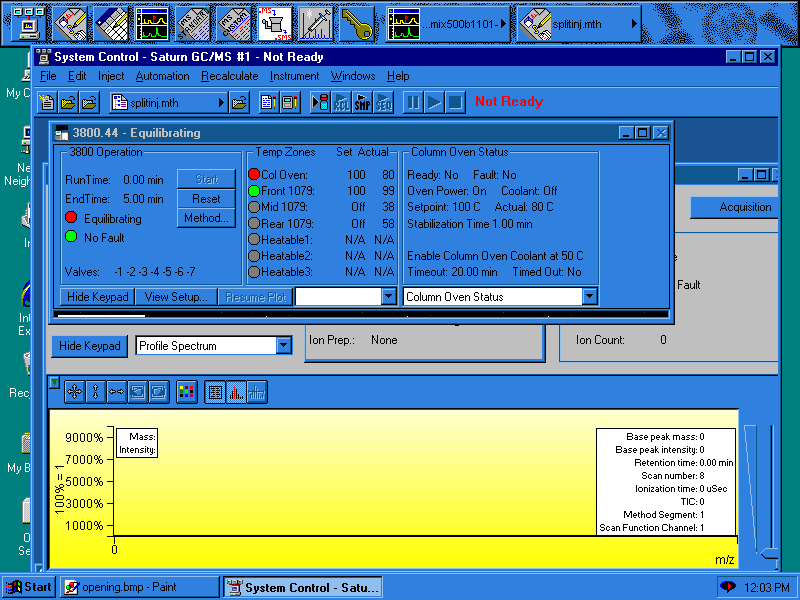Image resolution: width=800 pixels, height=600 pixels.
Task: Click the next zoom view icon
Action: pos(159,392)
